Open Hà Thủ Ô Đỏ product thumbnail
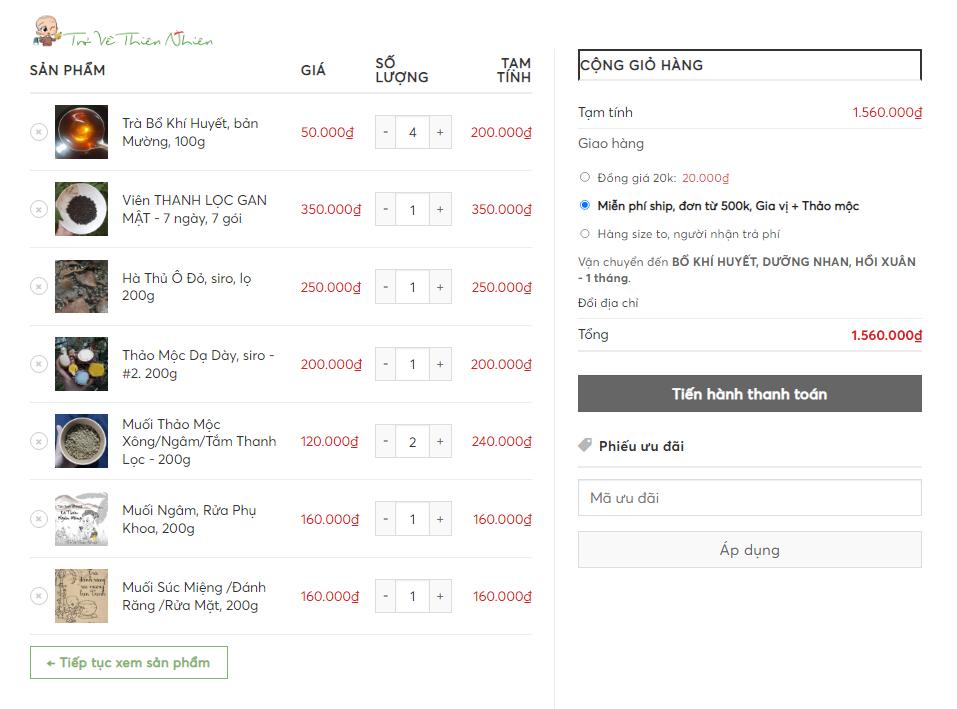This screenshot has height=709, width=957. click(81, 286)
